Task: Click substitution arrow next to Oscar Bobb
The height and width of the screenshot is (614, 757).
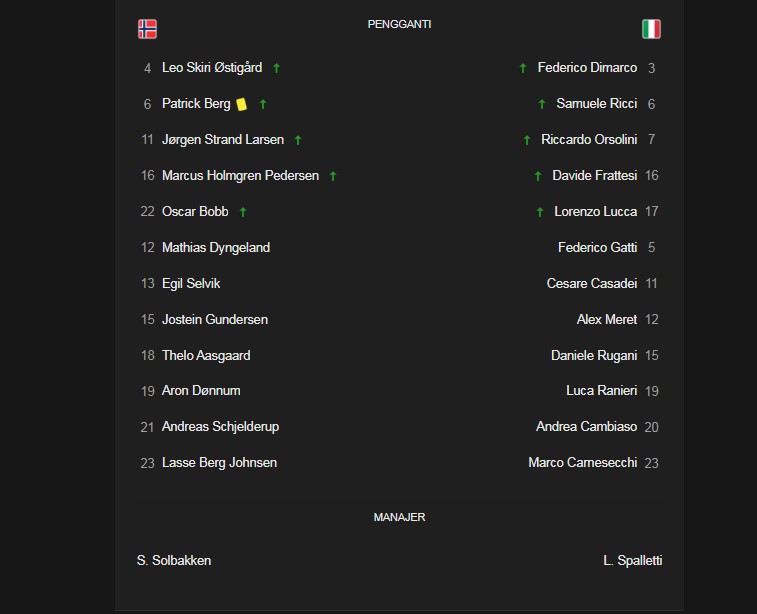Action: [243, 212]
